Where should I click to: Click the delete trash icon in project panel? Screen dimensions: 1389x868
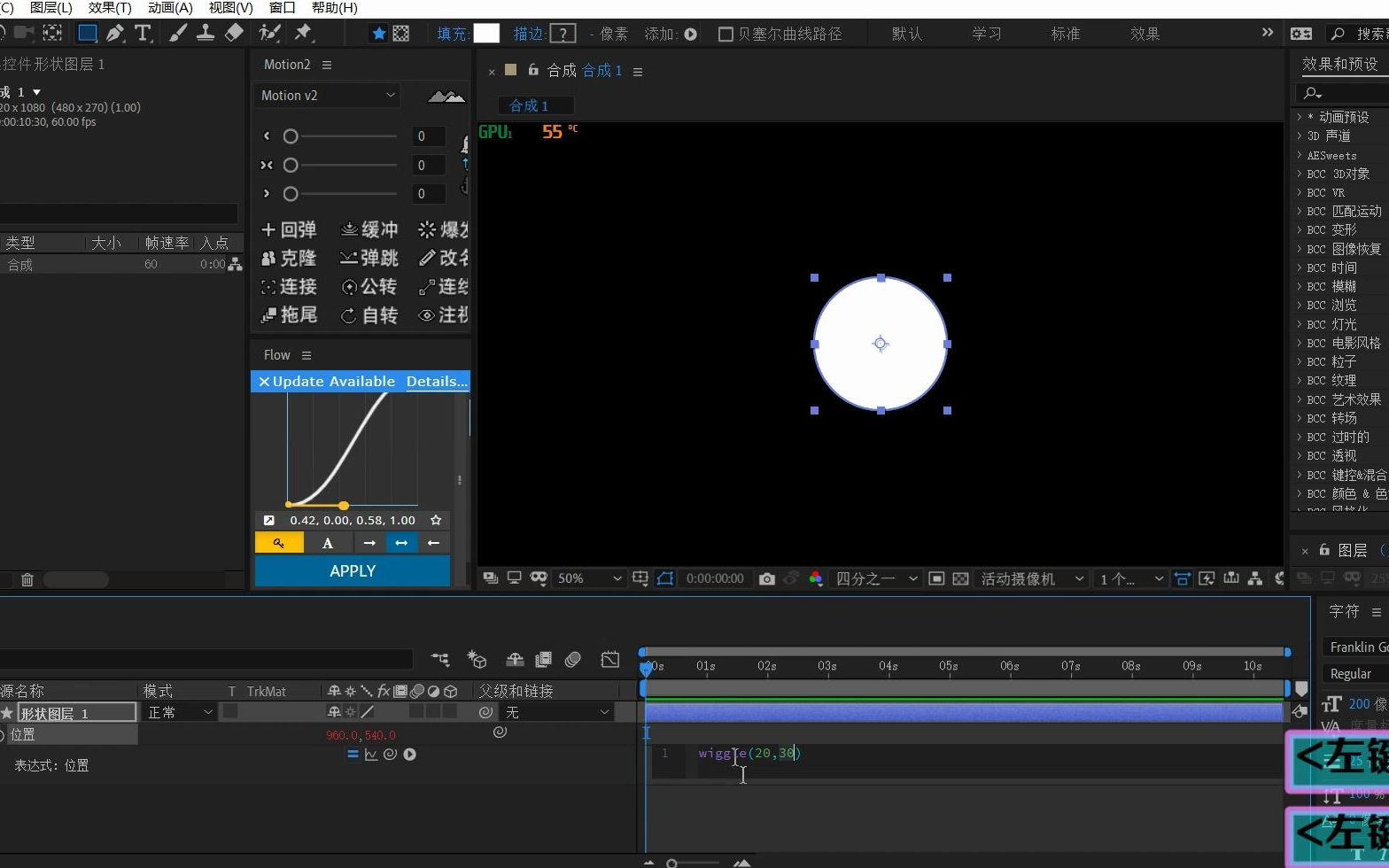tap(27, 580)
